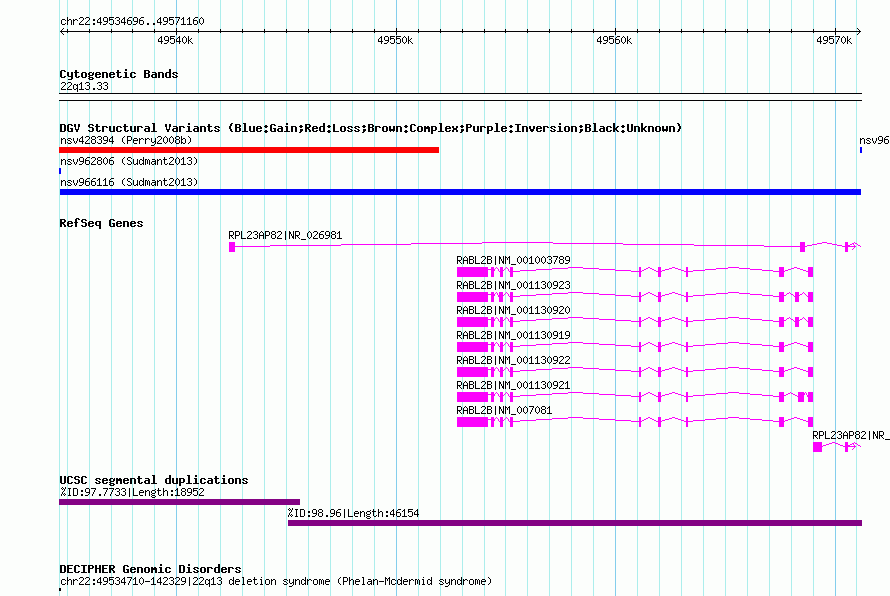The height and width of the screenshot is (596, 890).
Task: Click the 49560k ruler tick label
Action: click(x=614, y=40)
